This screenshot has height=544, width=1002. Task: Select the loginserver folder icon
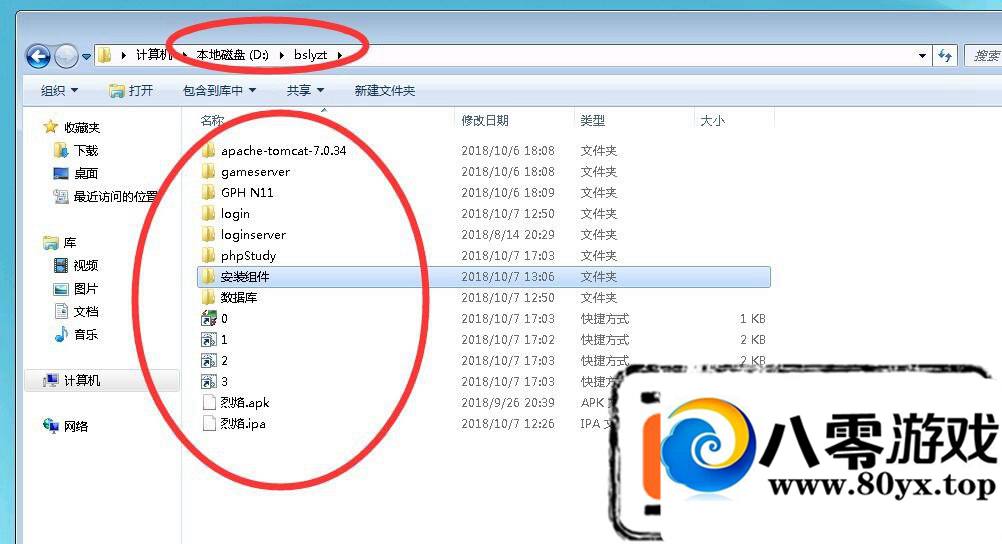[x=208, y=235]
